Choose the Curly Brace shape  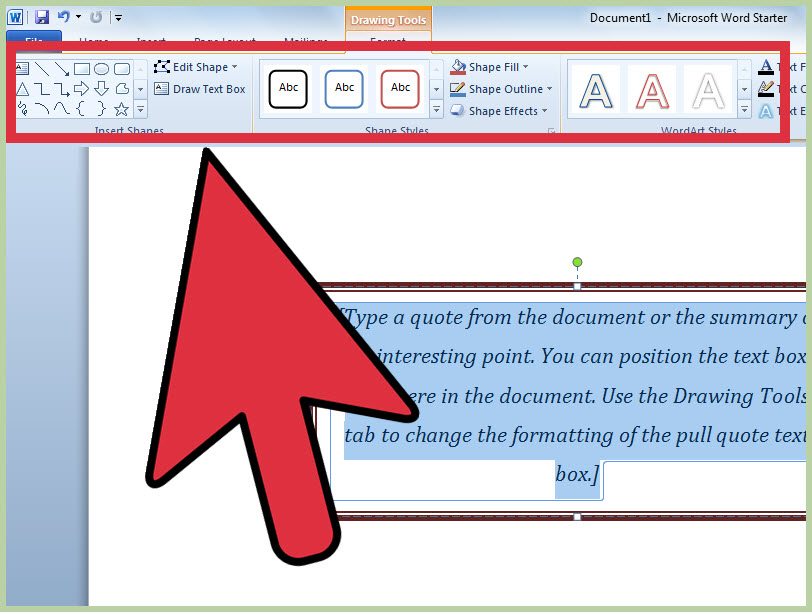(x=81, y=109)
